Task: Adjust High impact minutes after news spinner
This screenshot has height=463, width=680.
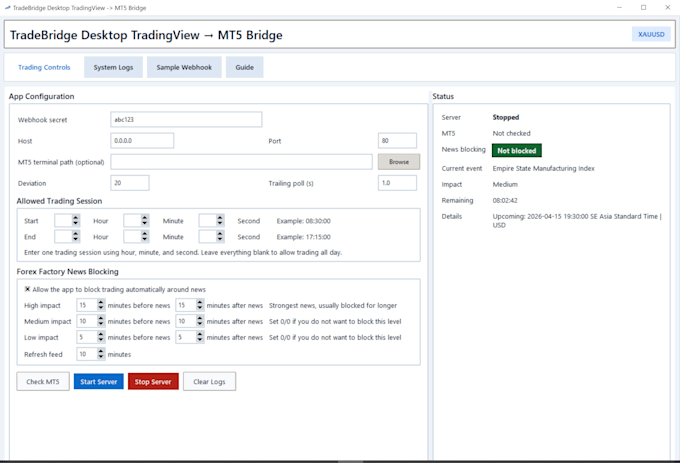Action: tap(190, 305)
